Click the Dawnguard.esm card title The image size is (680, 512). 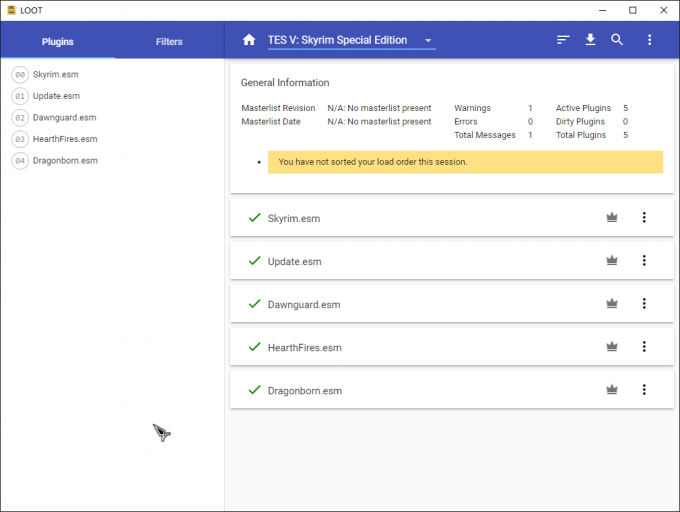pos(304,305)
